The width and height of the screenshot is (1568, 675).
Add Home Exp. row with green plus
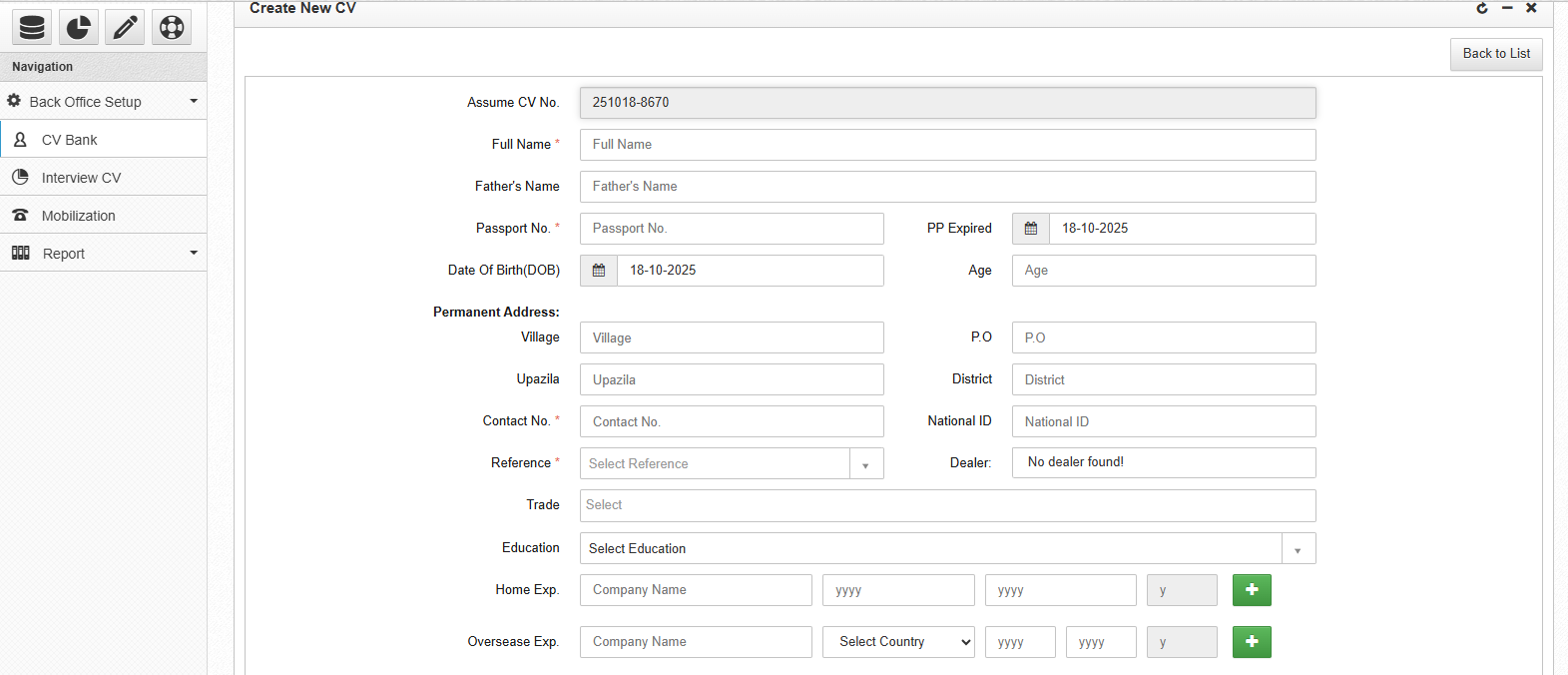click(x=1252, y=590)
